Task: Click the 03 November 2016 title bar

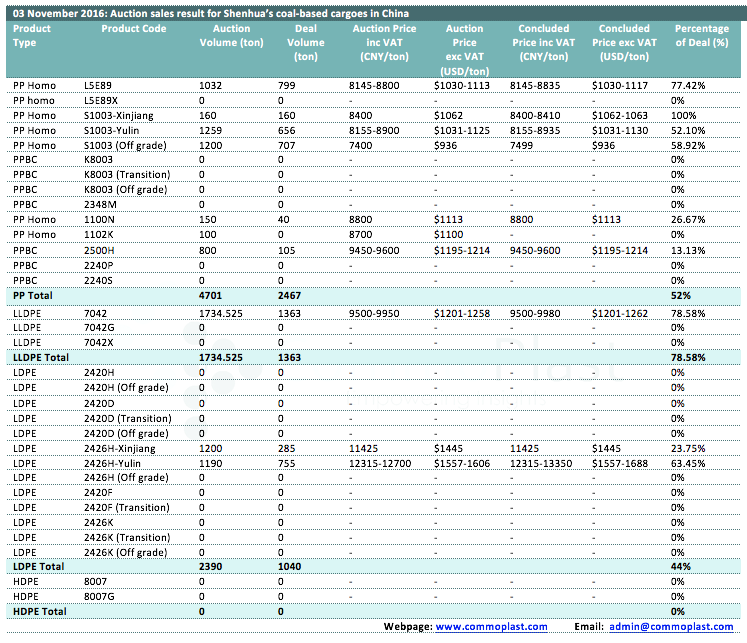Action: (x=210, y=14)
